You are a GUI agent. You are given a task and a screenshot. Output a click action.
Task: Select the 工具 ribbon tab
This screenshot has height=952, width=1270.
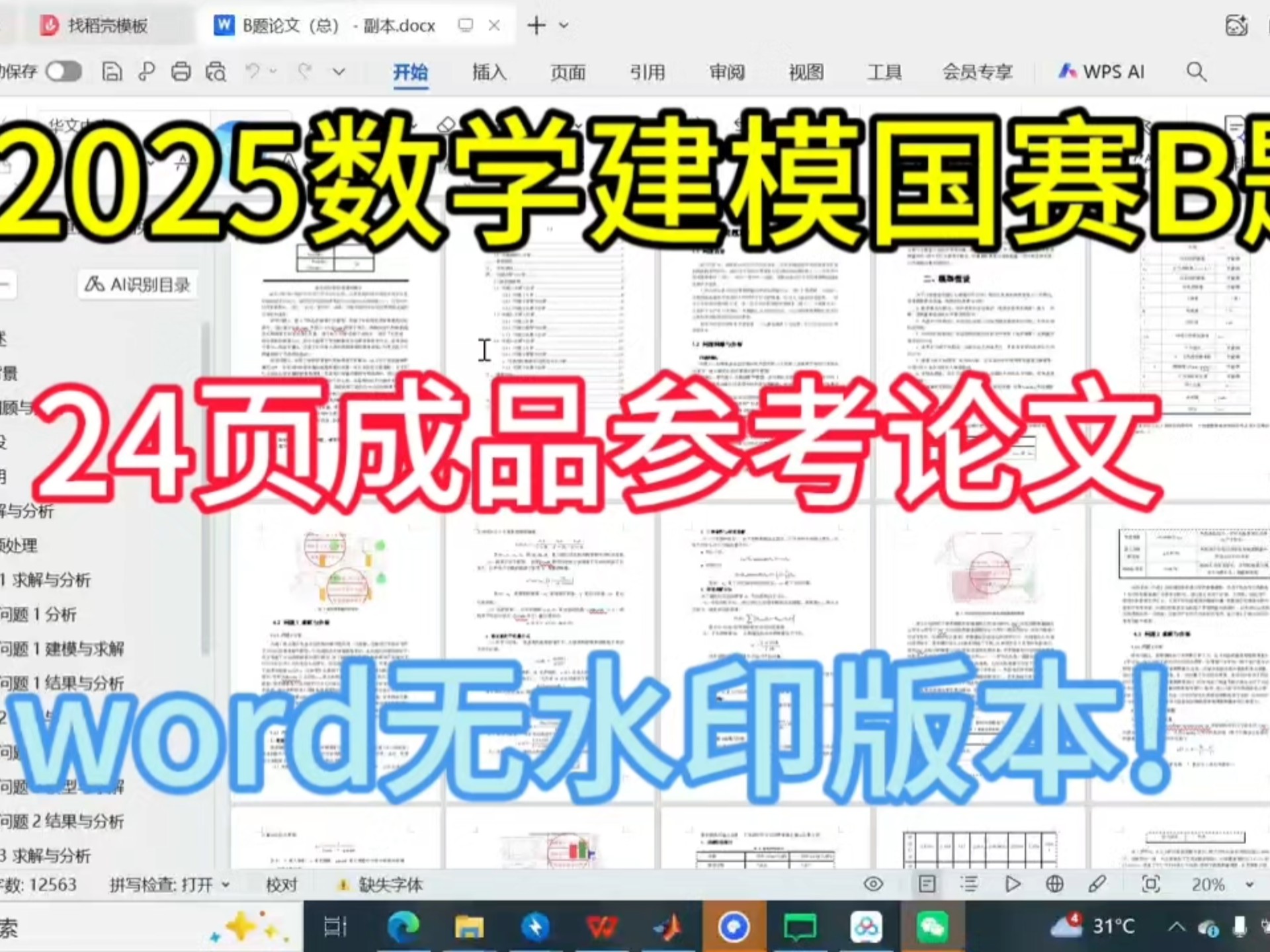pyautogui.click(x=884, y=71)
